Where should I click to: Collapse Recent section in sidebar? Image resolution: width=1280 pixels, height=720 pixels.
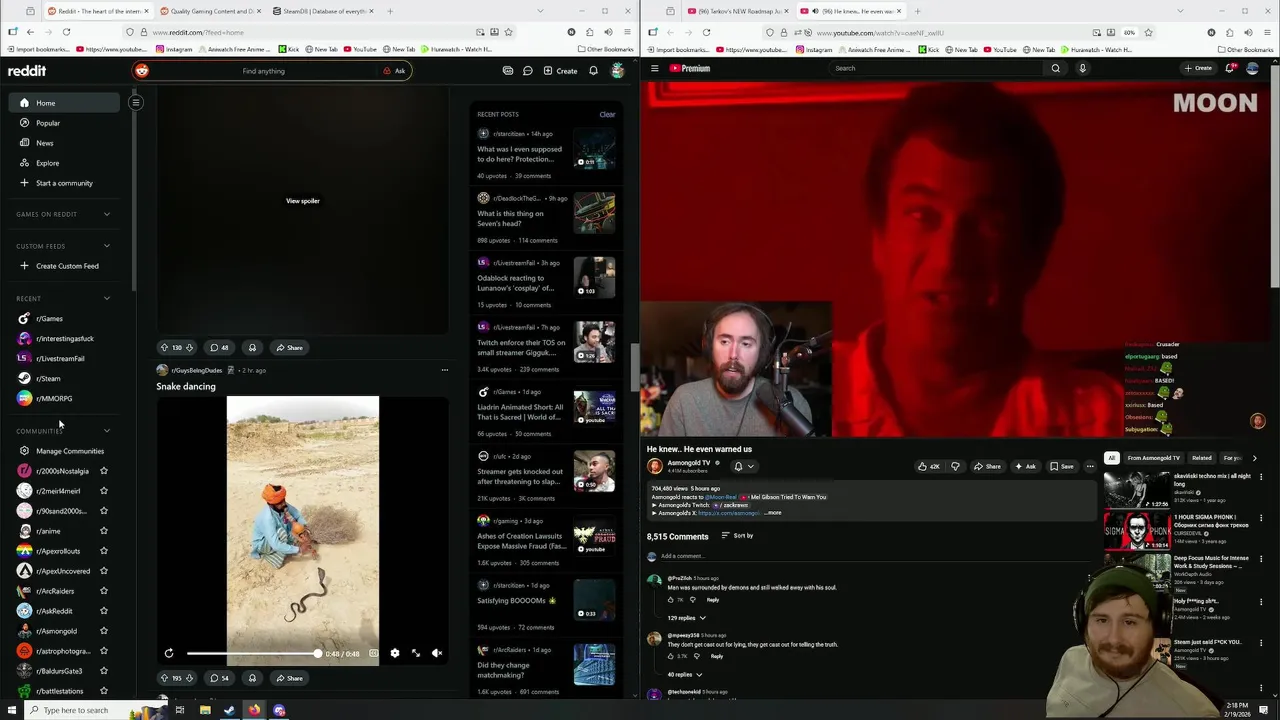tap(107, 298)
